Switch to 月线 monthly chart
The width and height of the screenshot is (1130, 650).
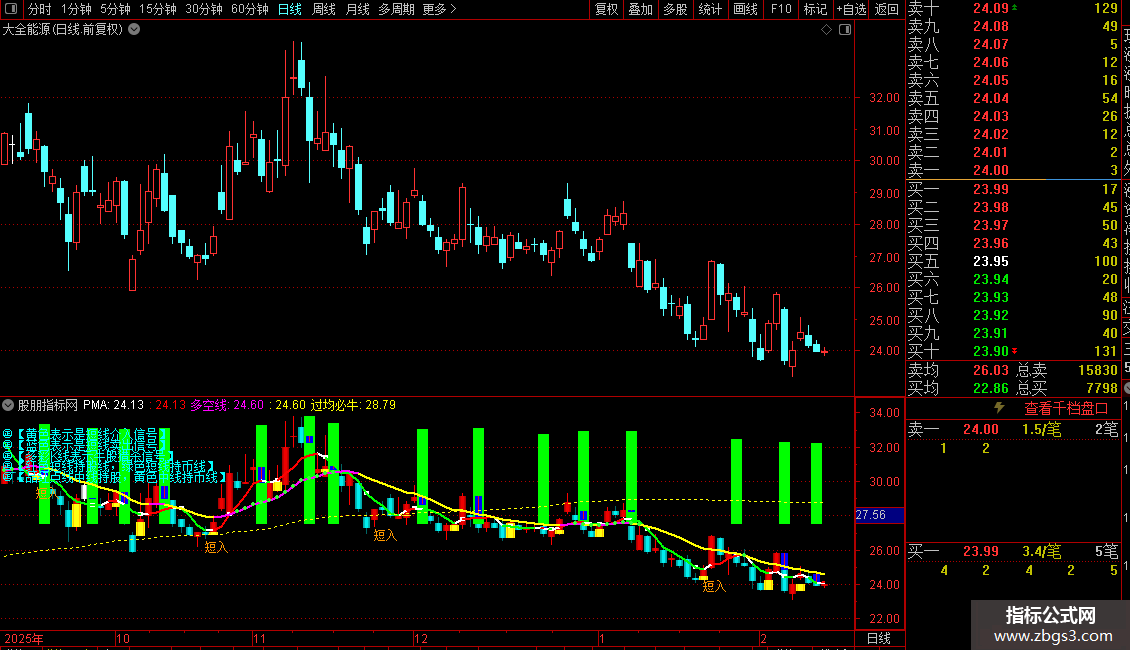357,9
